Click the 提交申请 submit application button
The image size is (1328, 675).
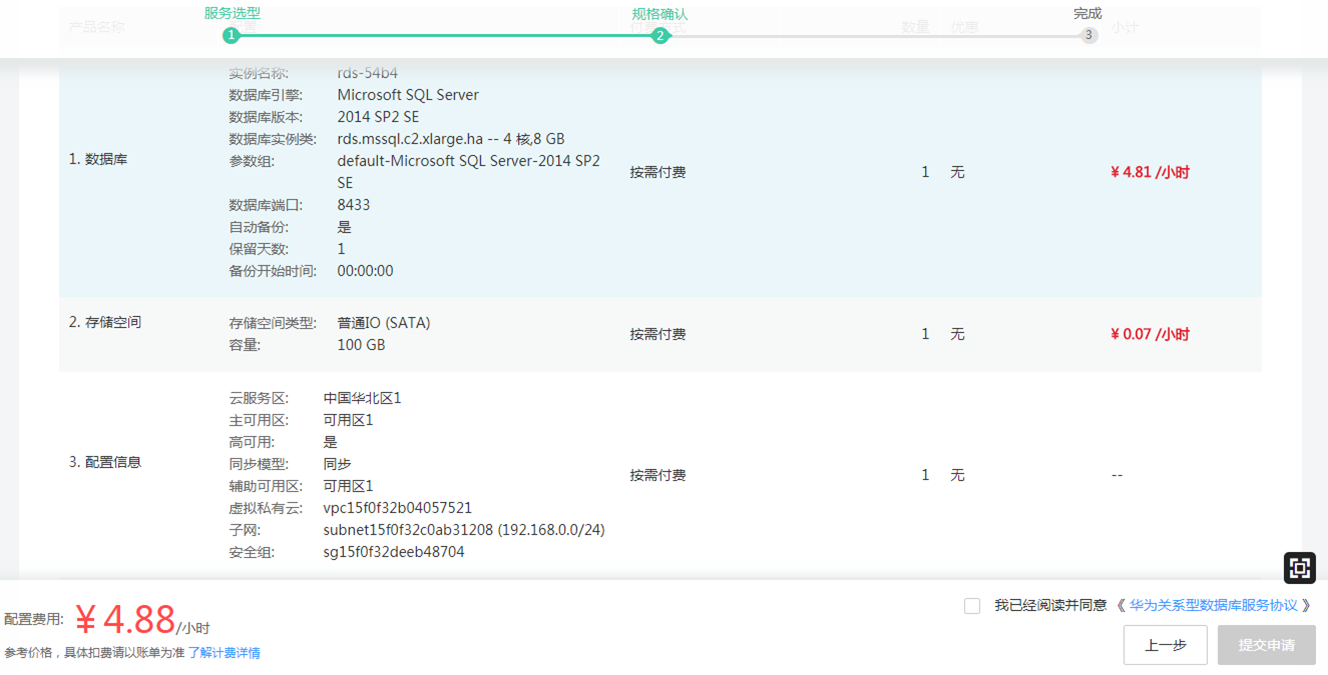[x=1266, y=645]
